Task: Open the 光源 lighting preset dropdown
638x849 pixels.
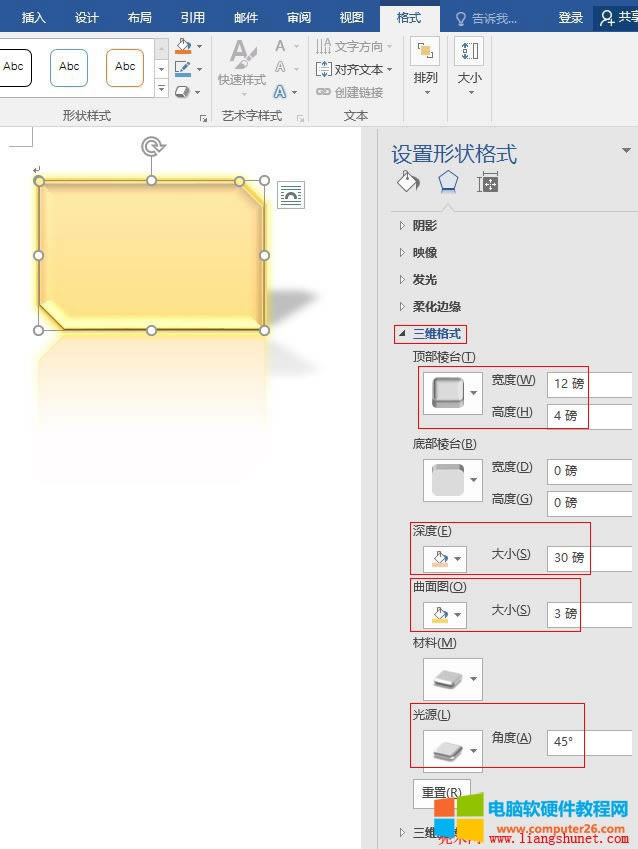Action: [x=453, y=751]
